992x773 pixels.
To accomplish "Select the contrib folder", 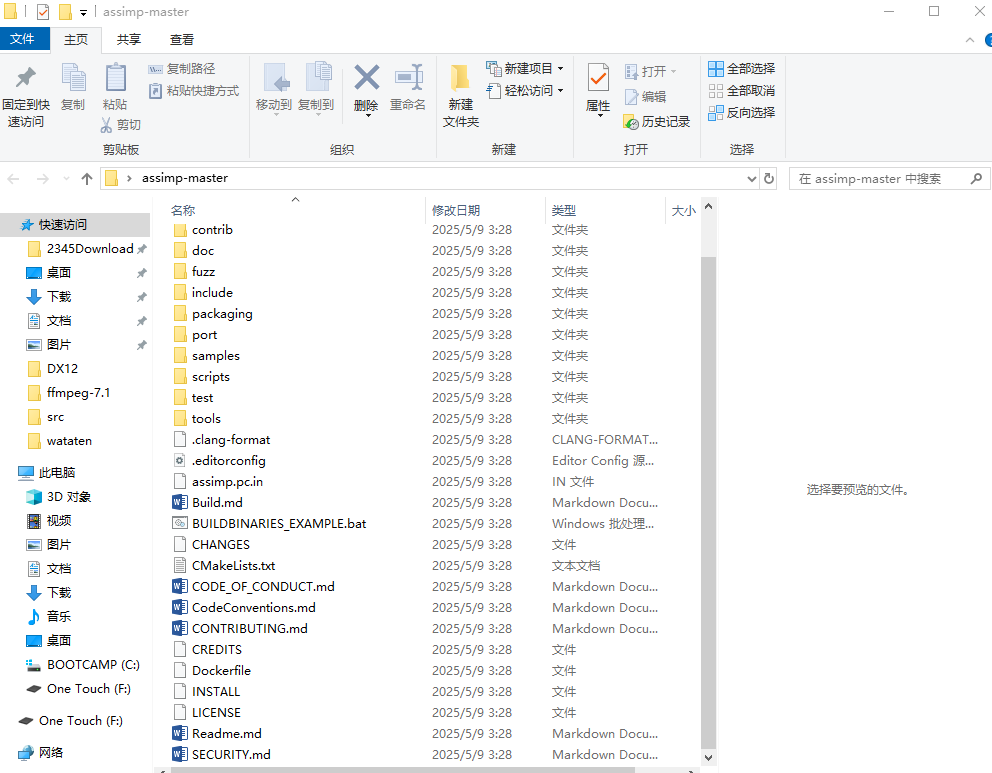I will pos(212,230).
